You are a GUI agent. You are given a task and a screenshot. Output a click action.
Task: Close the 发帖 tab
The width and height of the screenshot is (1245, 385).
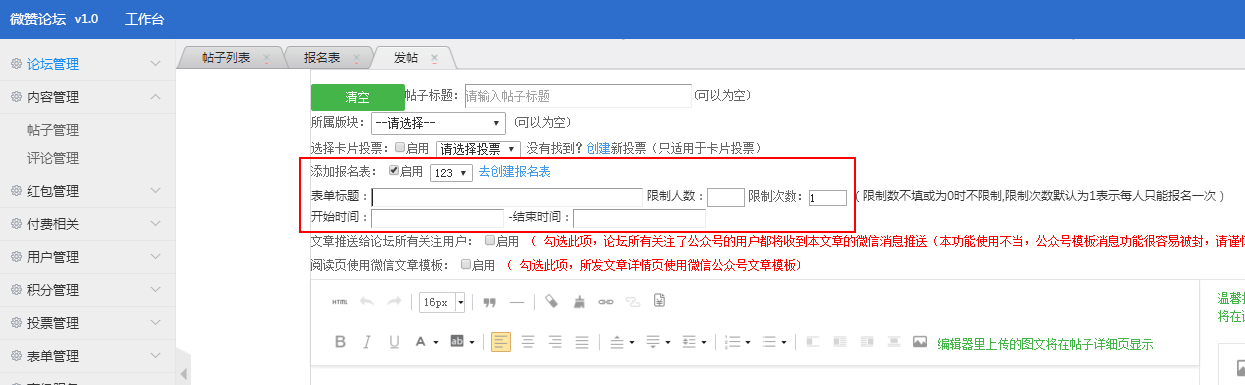pyautogui.click(x=433, y=58)
